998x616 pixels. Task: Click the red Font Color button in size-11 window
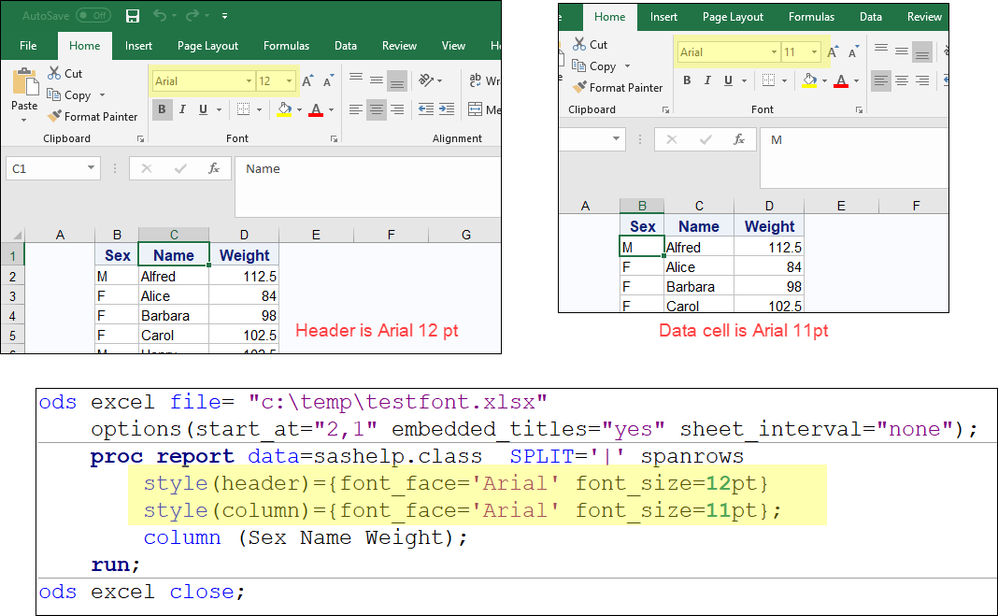841,81
